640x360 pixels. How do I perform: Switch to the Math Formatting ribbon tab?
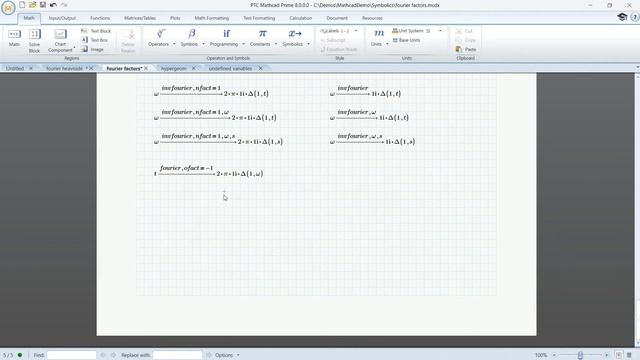211,18
